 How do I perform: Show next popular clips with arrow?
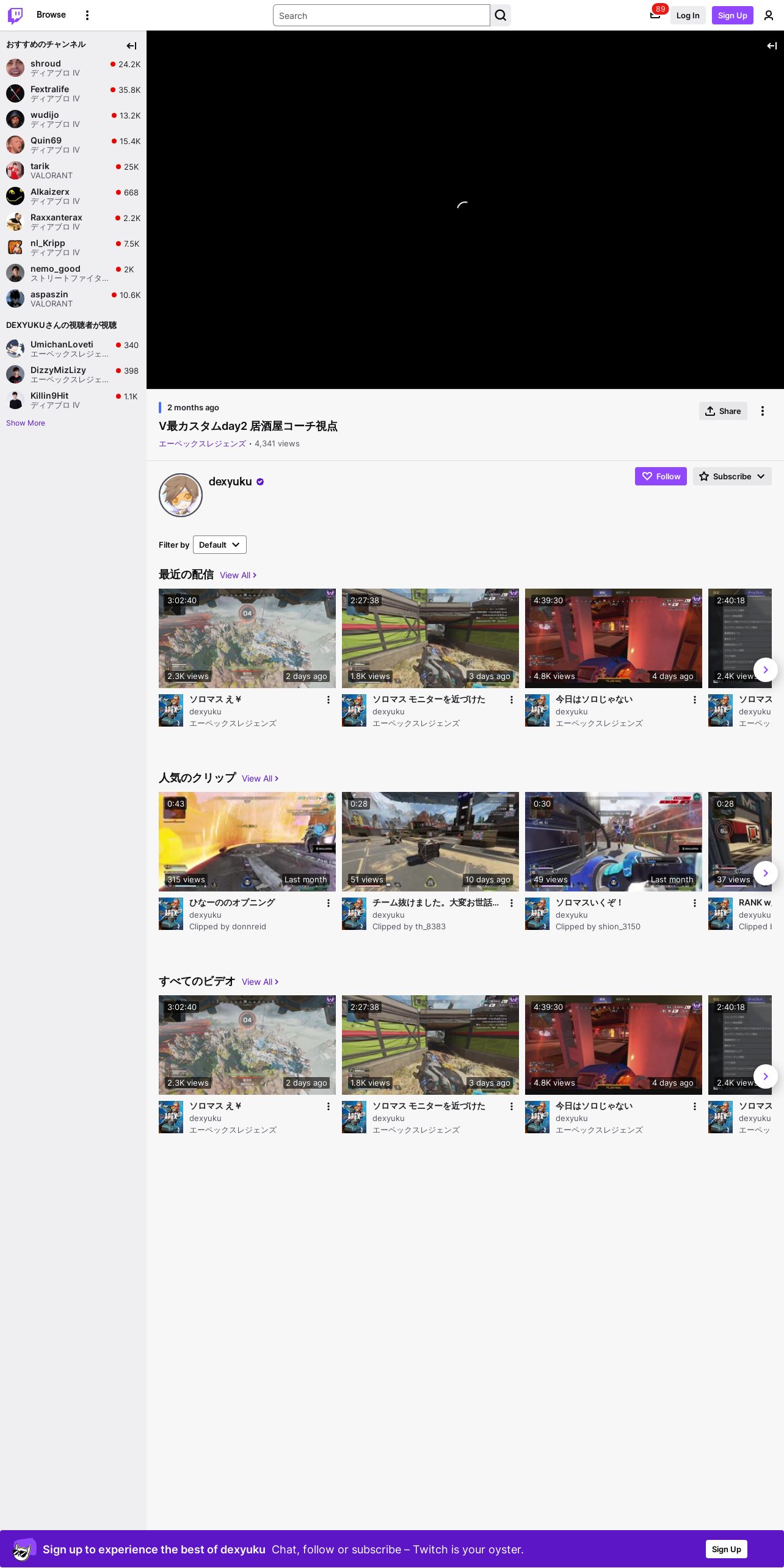coord(766,873)
